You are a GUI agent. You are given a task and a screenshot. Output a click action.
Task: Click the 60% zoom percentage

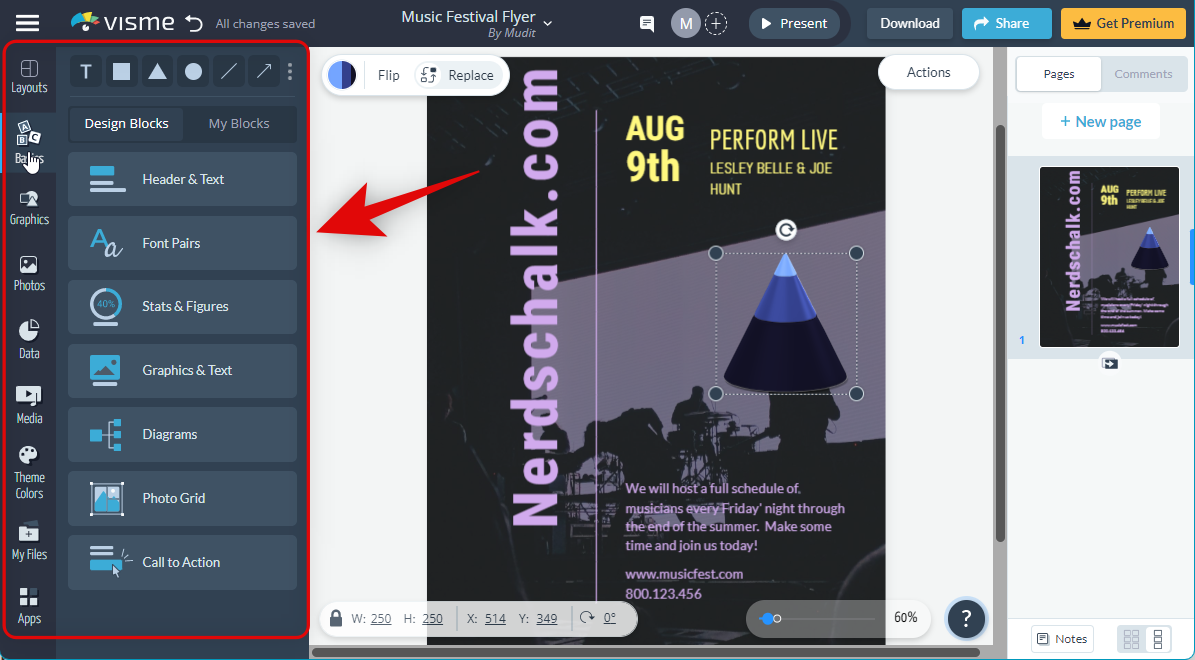point(905,618)
